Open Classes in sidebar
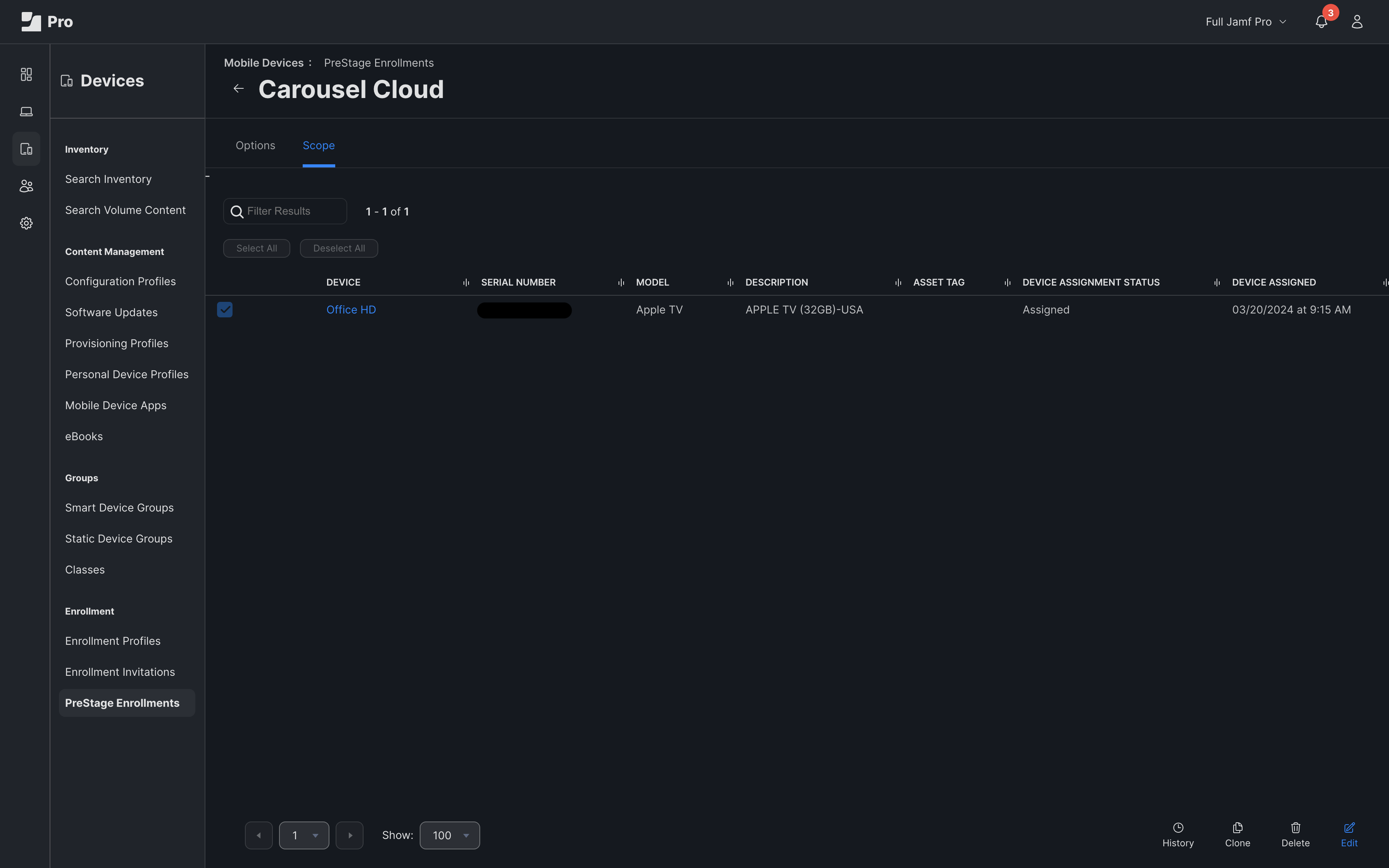This screenshot has height=868, width=1389. (85, 570)
